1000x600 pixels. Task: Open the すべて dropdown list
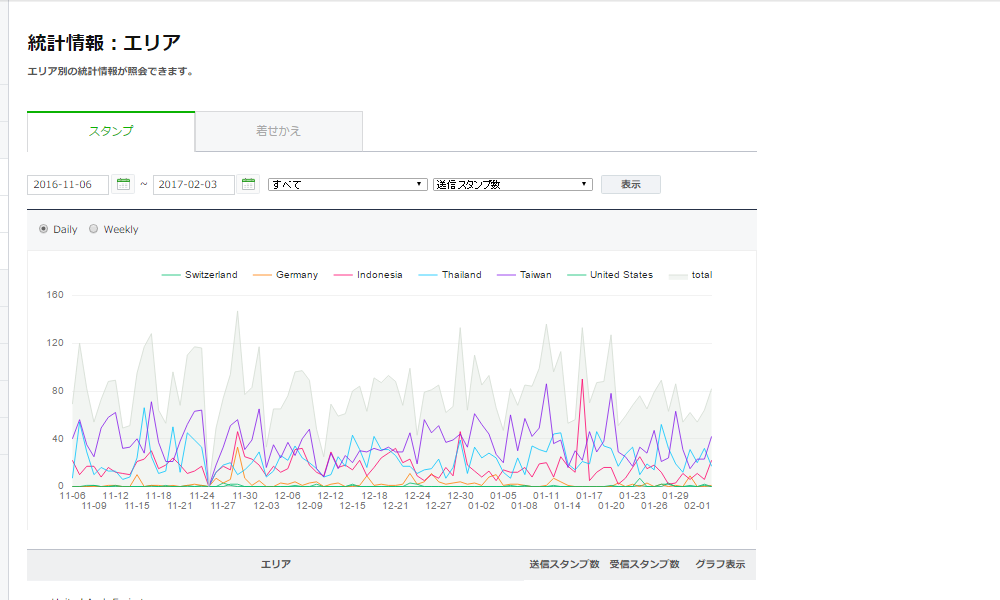tap(348, 184)
